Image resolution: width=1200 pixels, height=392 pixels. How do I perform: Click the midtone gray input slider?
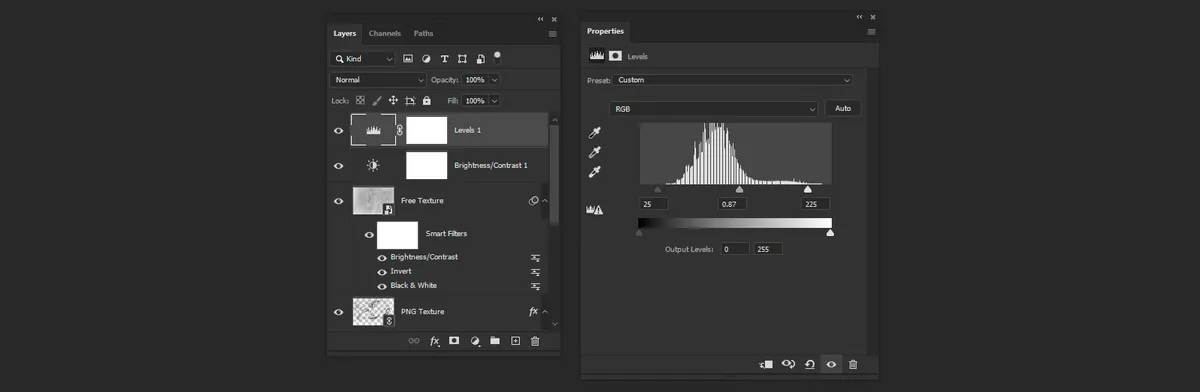739,189
